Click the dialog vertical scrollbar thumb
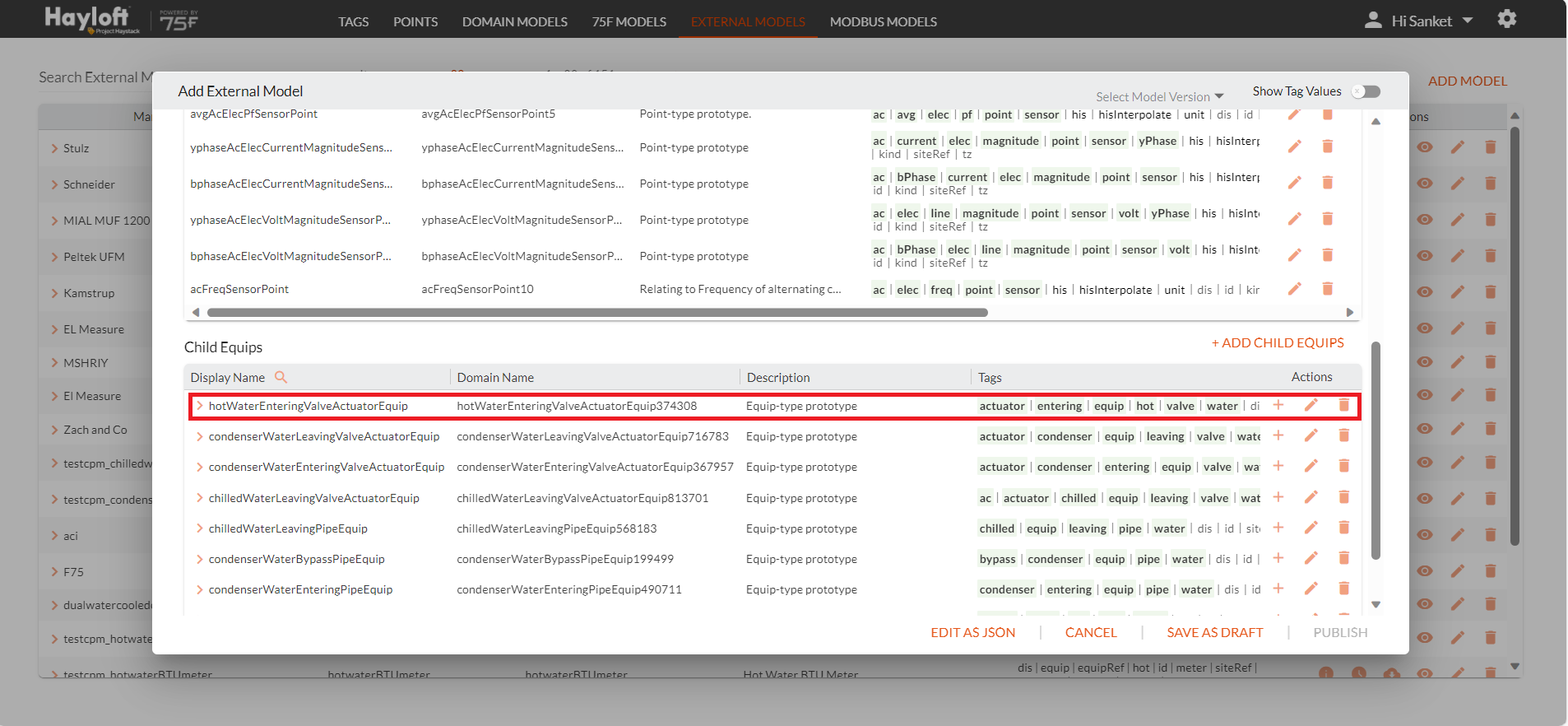Viewport: 1568px width, 726px height. click(1375, 451)
